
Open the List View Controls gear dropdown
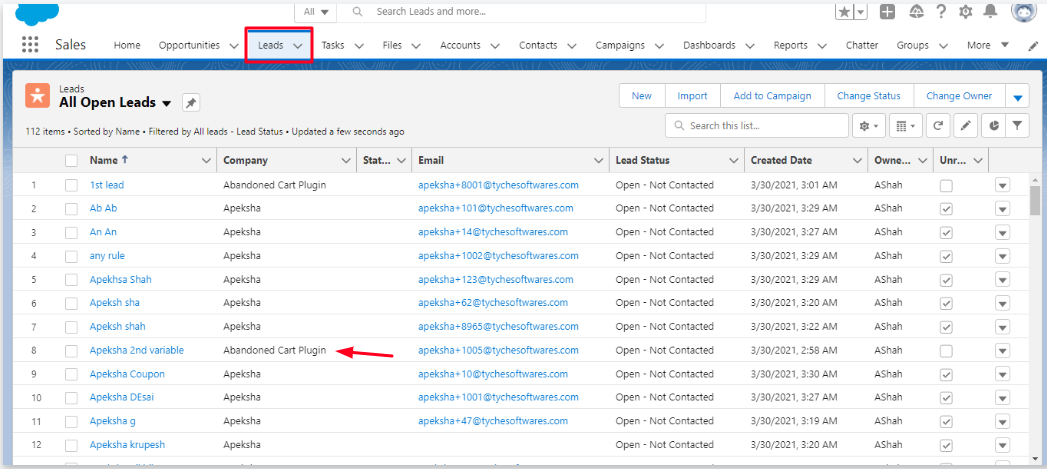tap(866, 126)
